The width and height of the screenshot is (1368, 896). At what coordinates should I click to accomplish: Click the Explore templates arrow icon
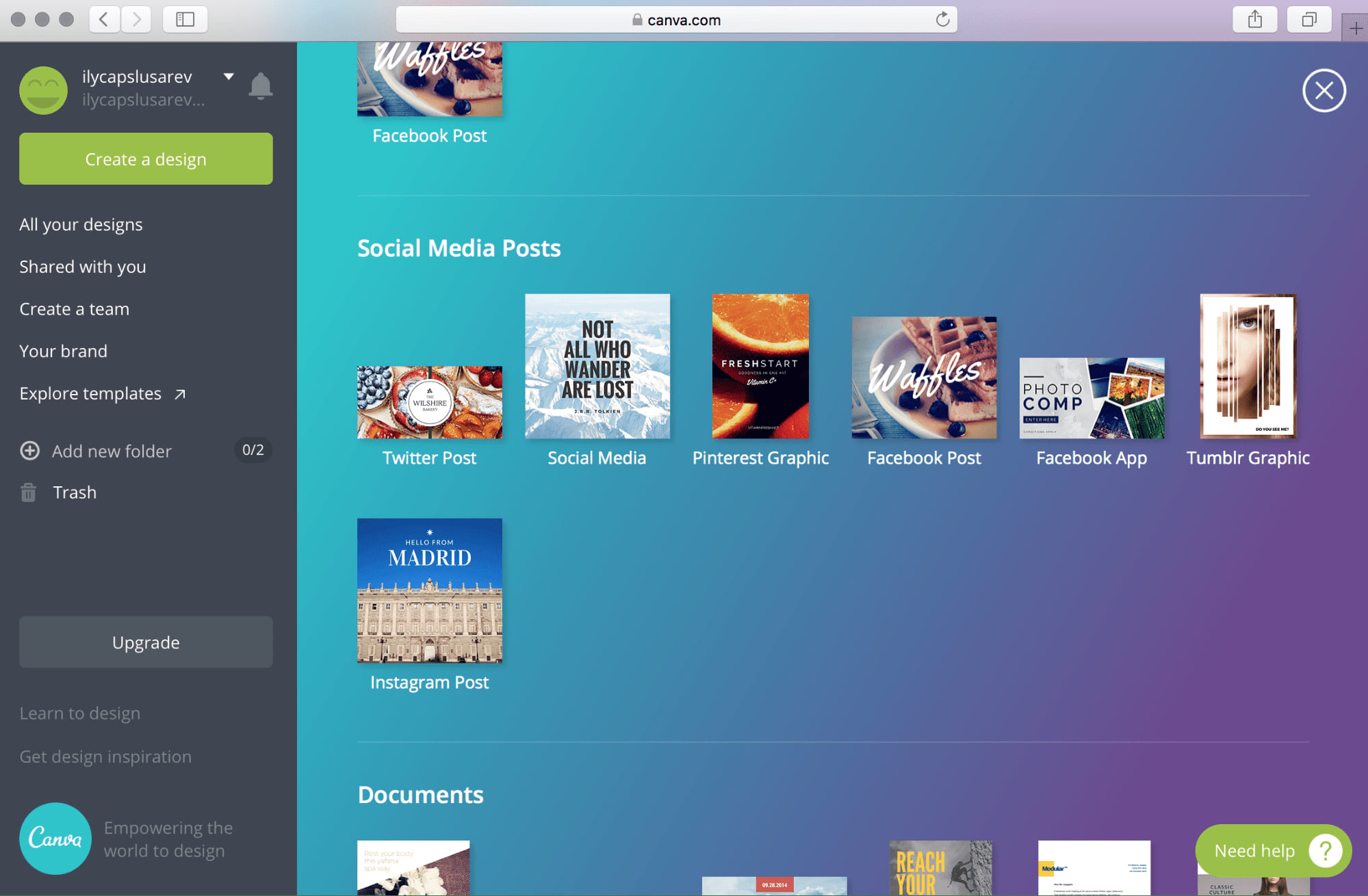pos(179,393)
